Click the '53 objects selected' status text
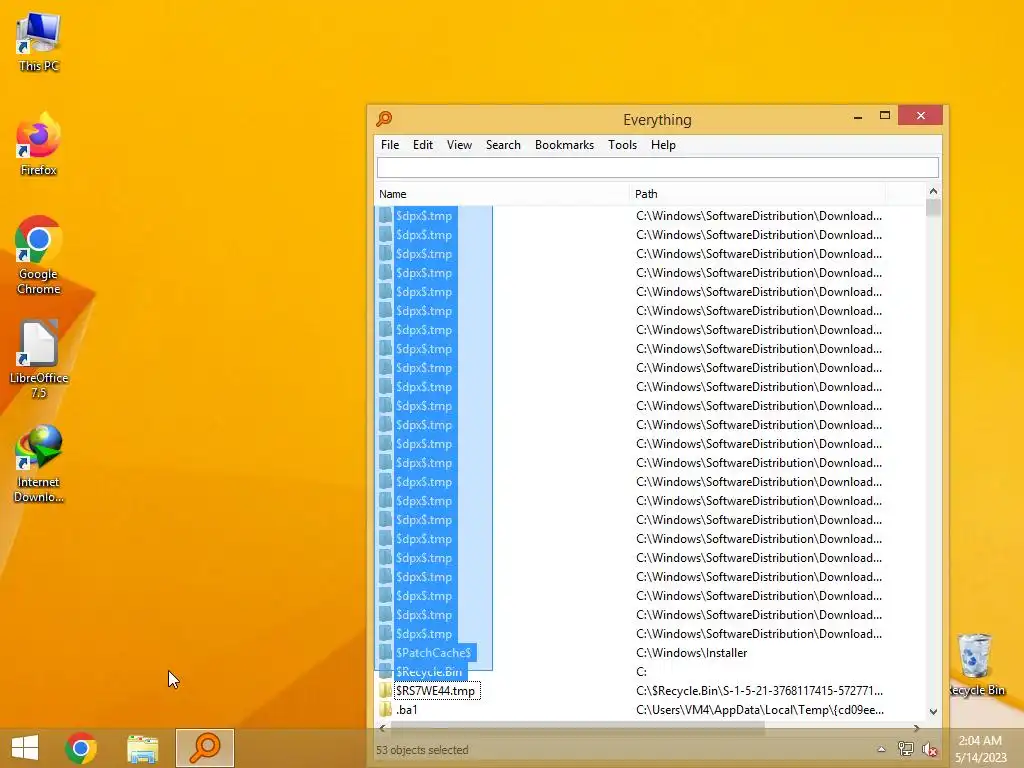 423,750
